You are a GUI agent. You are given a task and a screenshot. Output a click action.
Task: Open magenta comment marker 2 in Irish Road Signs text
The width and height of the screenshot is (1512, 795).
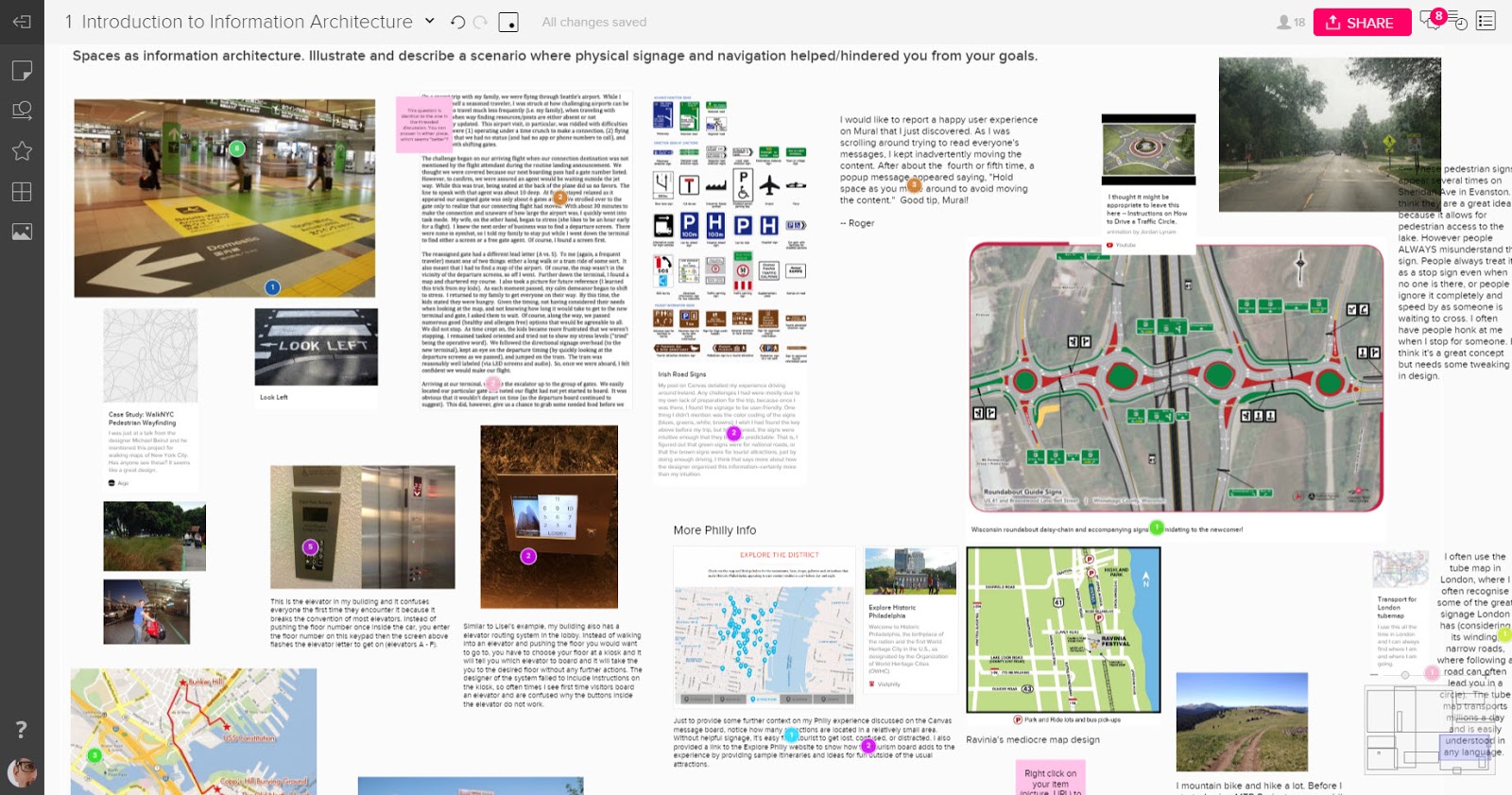733,433
